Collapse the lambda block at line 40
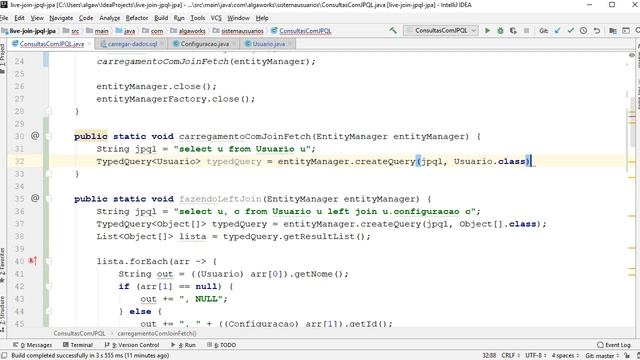 [x=48, y=261]
